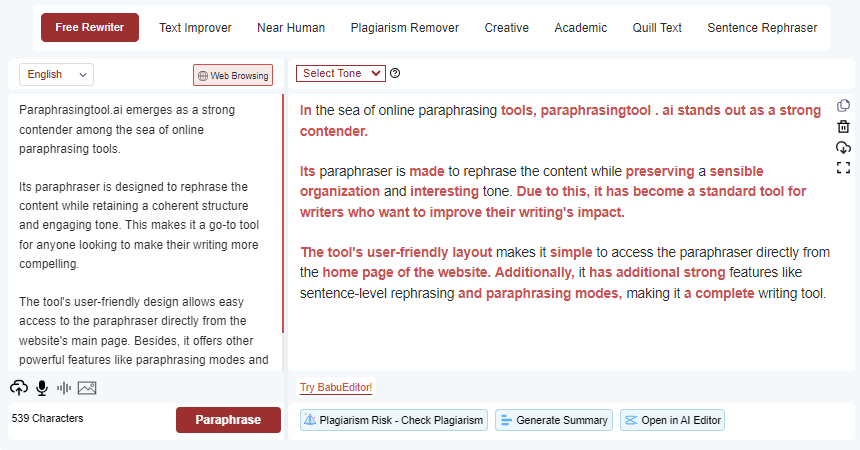Screen dimensions: 860x450
Task: Click the highlighted word 'preserving' in output
Action: pyautogui.click(x=660, y=171)
